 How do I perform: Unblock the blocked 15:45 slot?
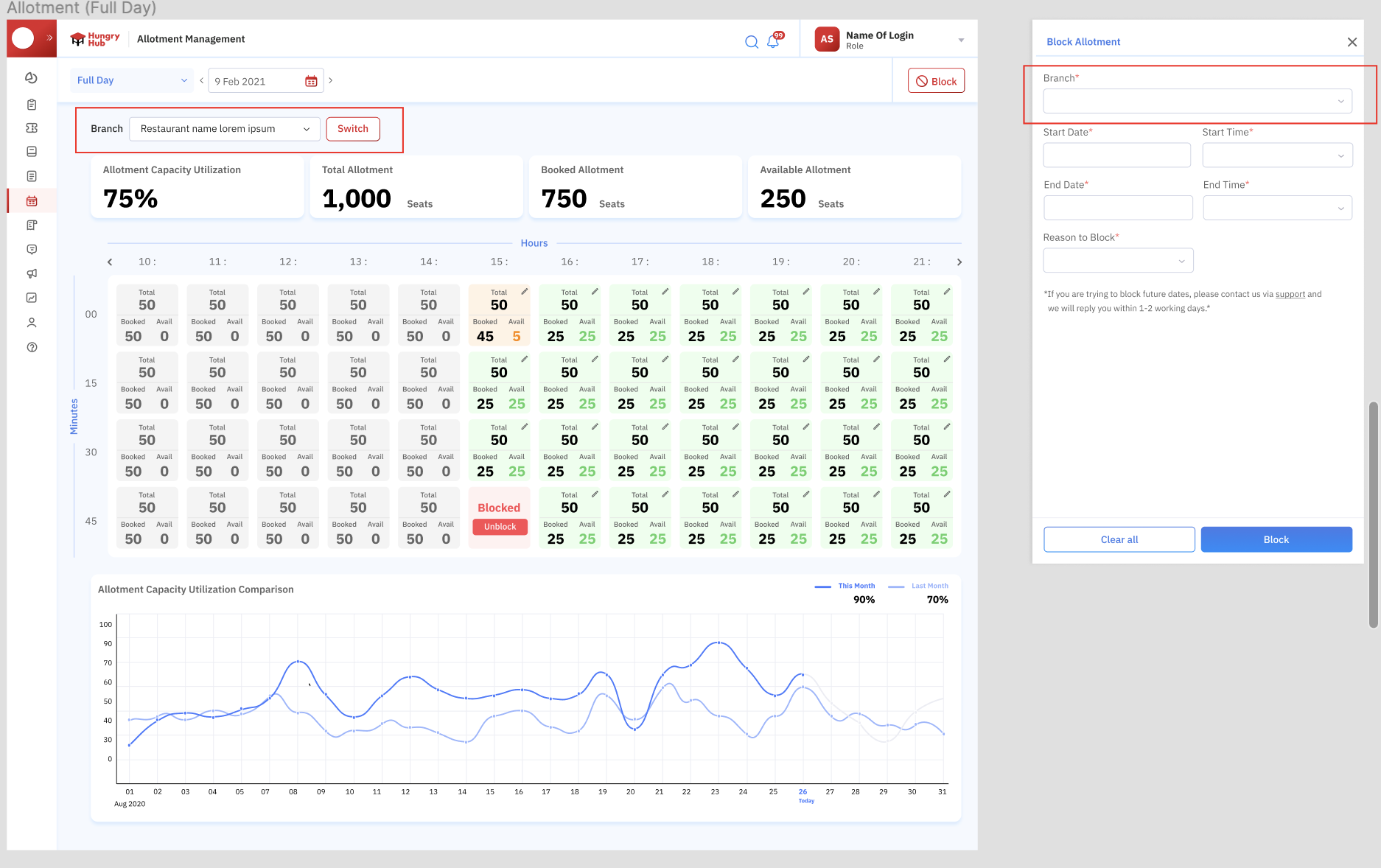coord(500,527)
